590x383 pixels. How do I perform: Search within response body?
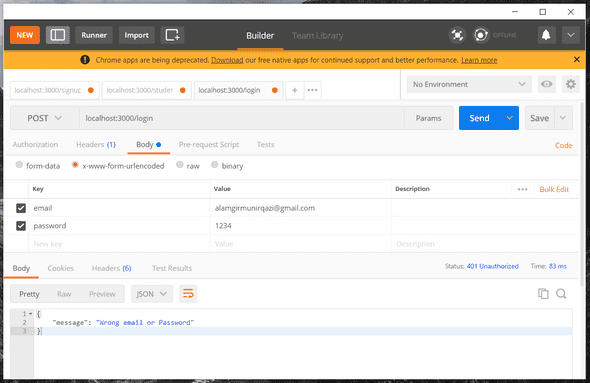561,293
